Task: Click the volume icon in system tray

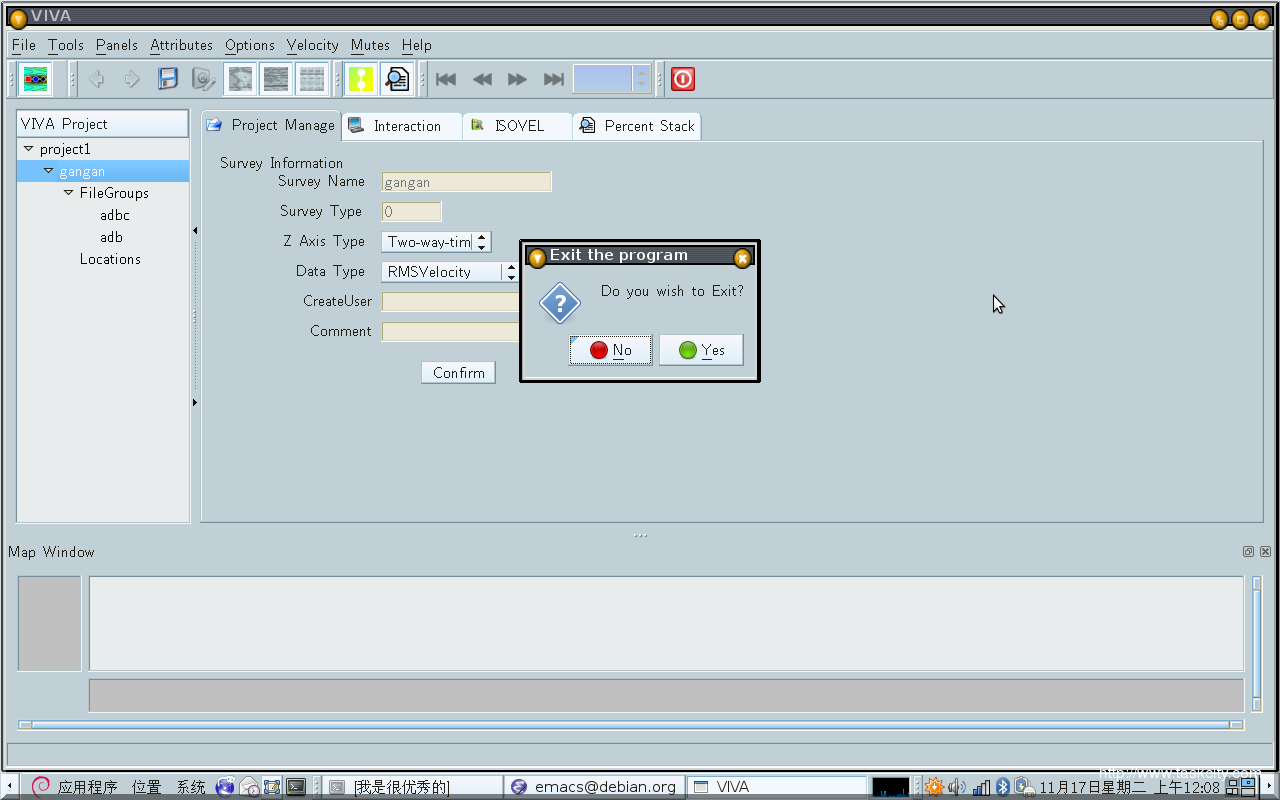Action: [957, 786]
